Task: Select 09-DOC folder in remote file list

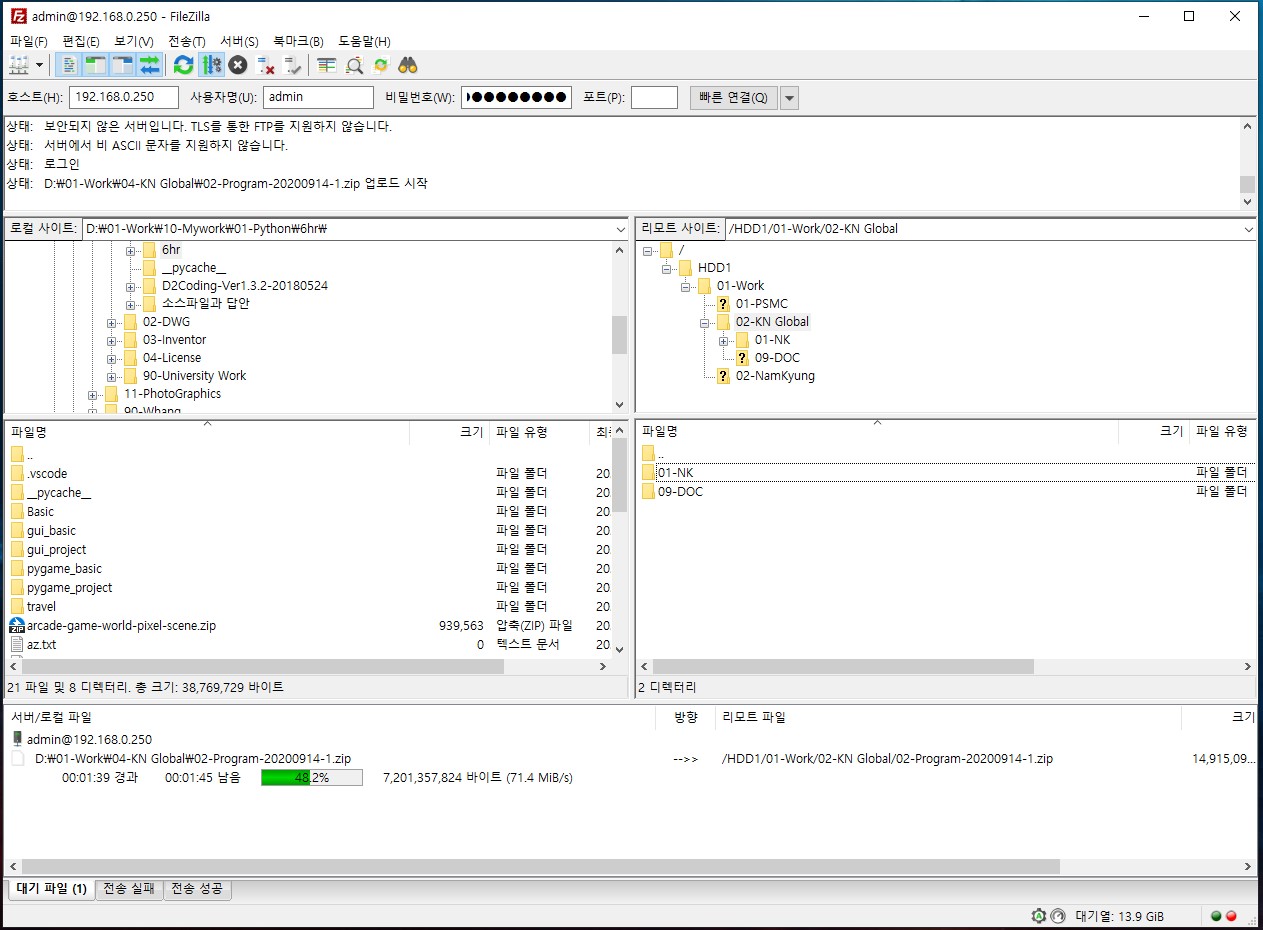Action: pos(680,492)
